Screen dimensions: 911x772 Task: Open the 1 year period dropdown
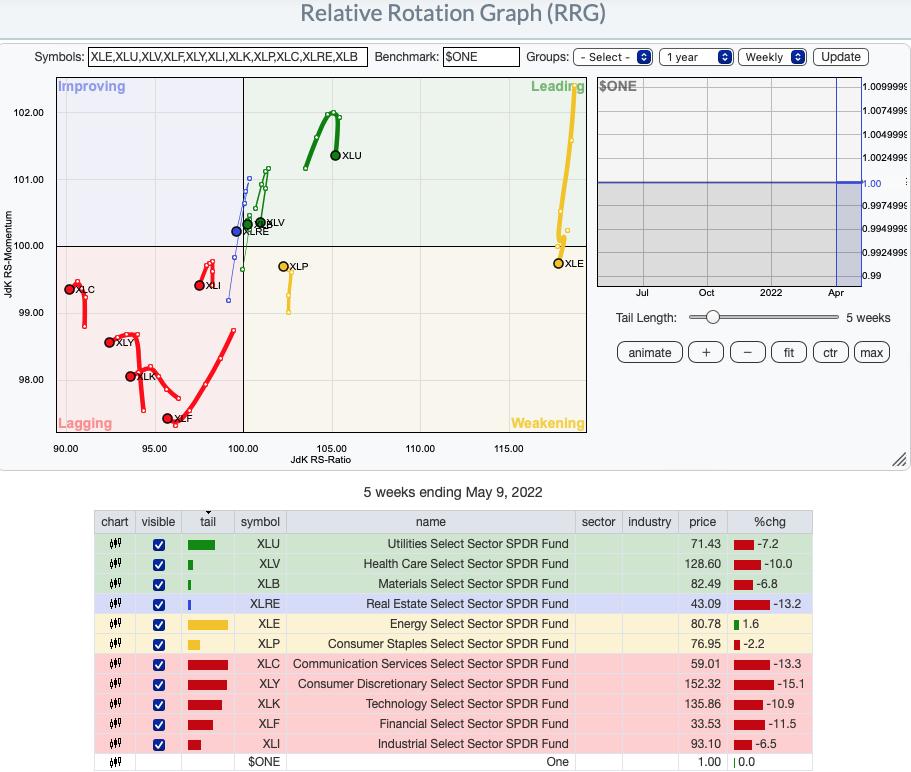pyautogui.click(x=696, y=57)
